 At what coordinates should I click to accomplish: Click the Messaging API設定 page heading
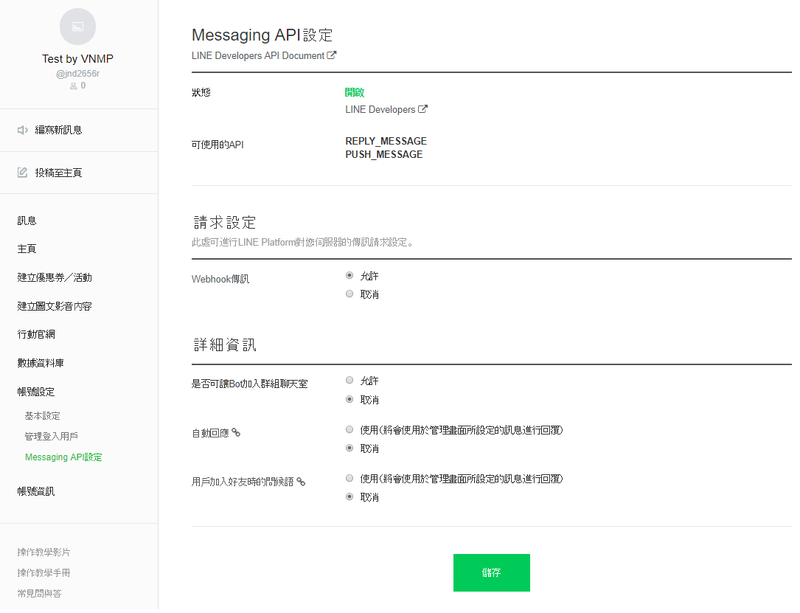[262, 35]
